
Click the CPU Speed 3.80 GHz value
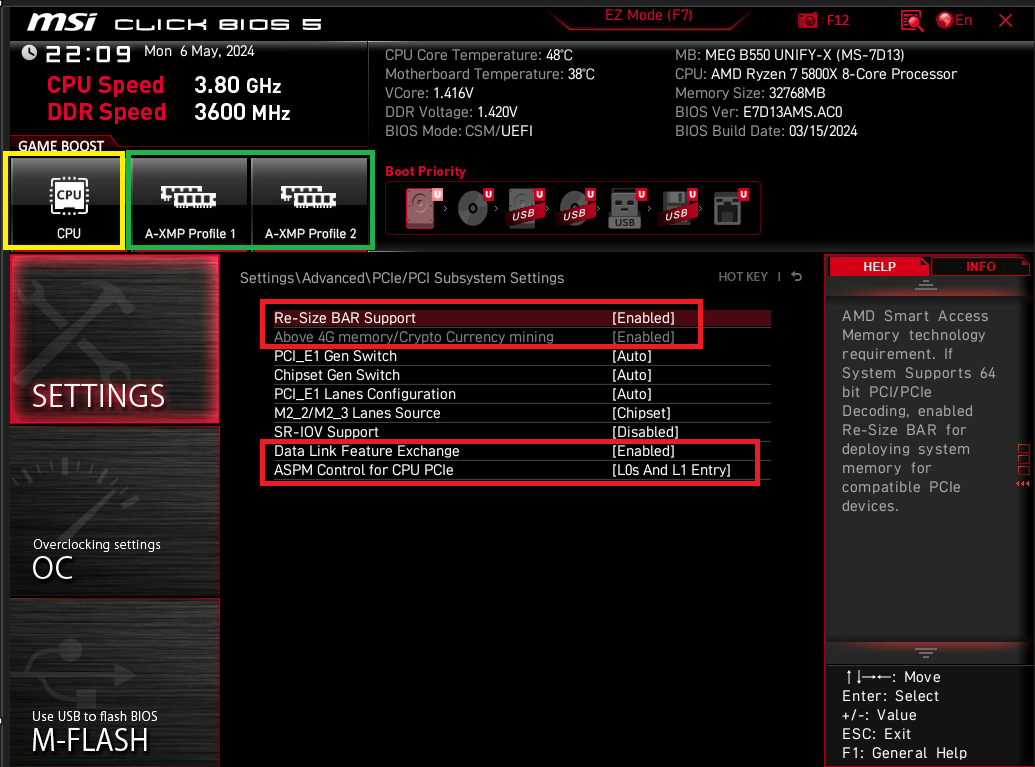pyautogui.click(x=238, y=85)
